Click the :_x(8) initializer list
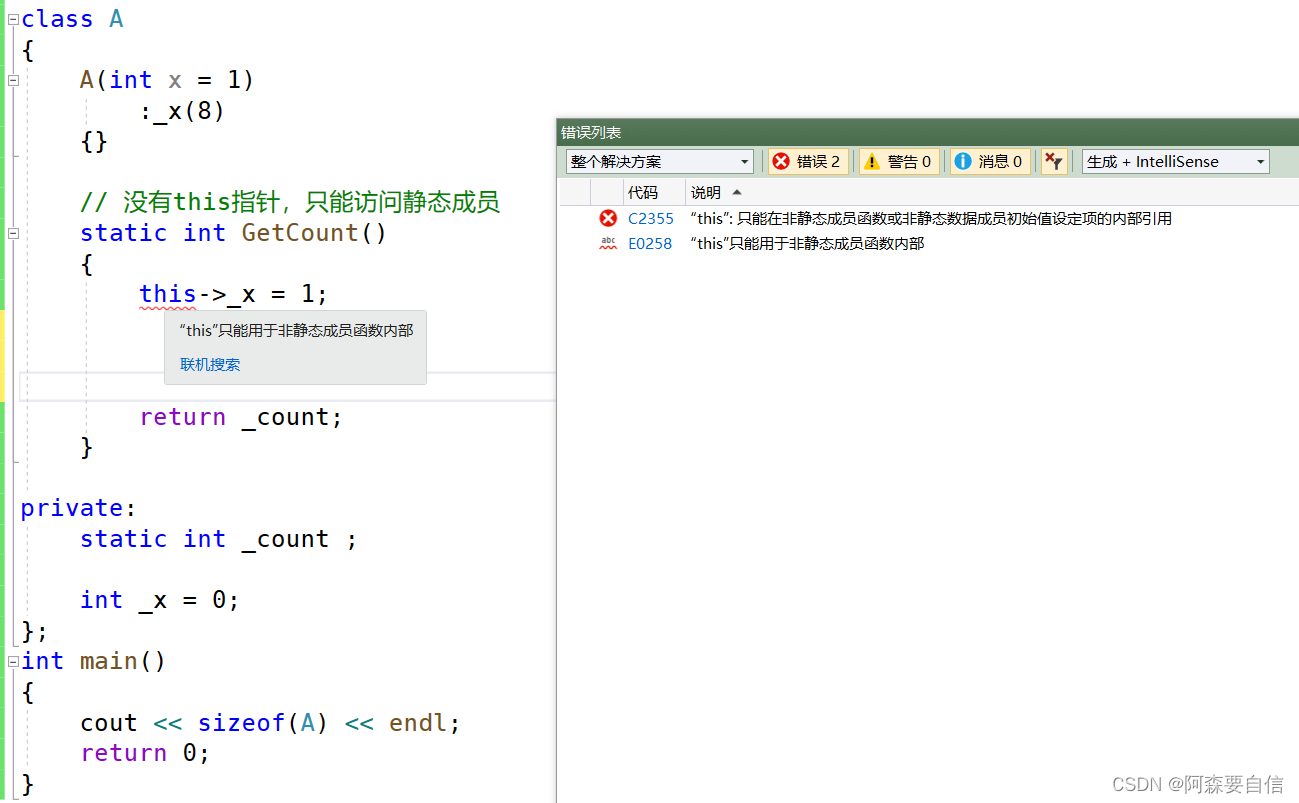1299x803 pixels. (182, 111)
